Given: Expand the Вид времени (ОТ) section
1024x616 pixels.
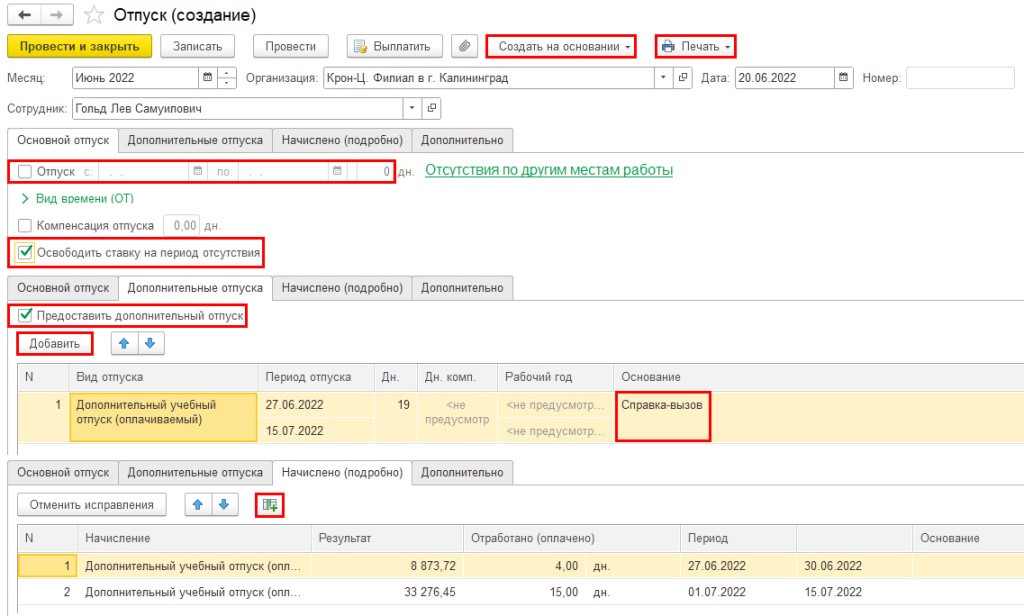Looking at the screenshot, I should tap(77, 199).
